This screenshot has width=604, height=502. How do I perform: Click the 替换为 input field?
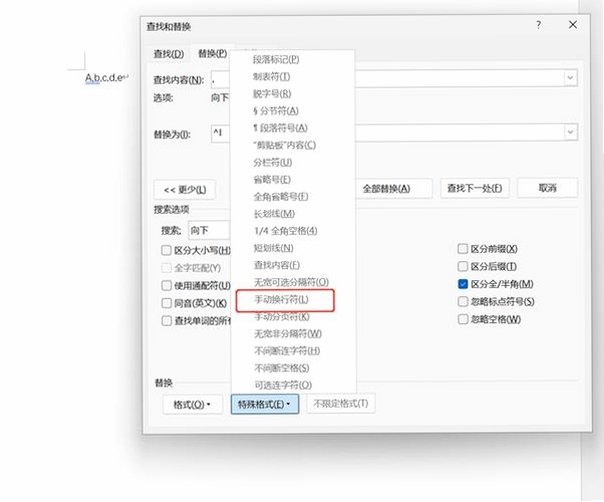pyautogui.click(x=394, y=133)
